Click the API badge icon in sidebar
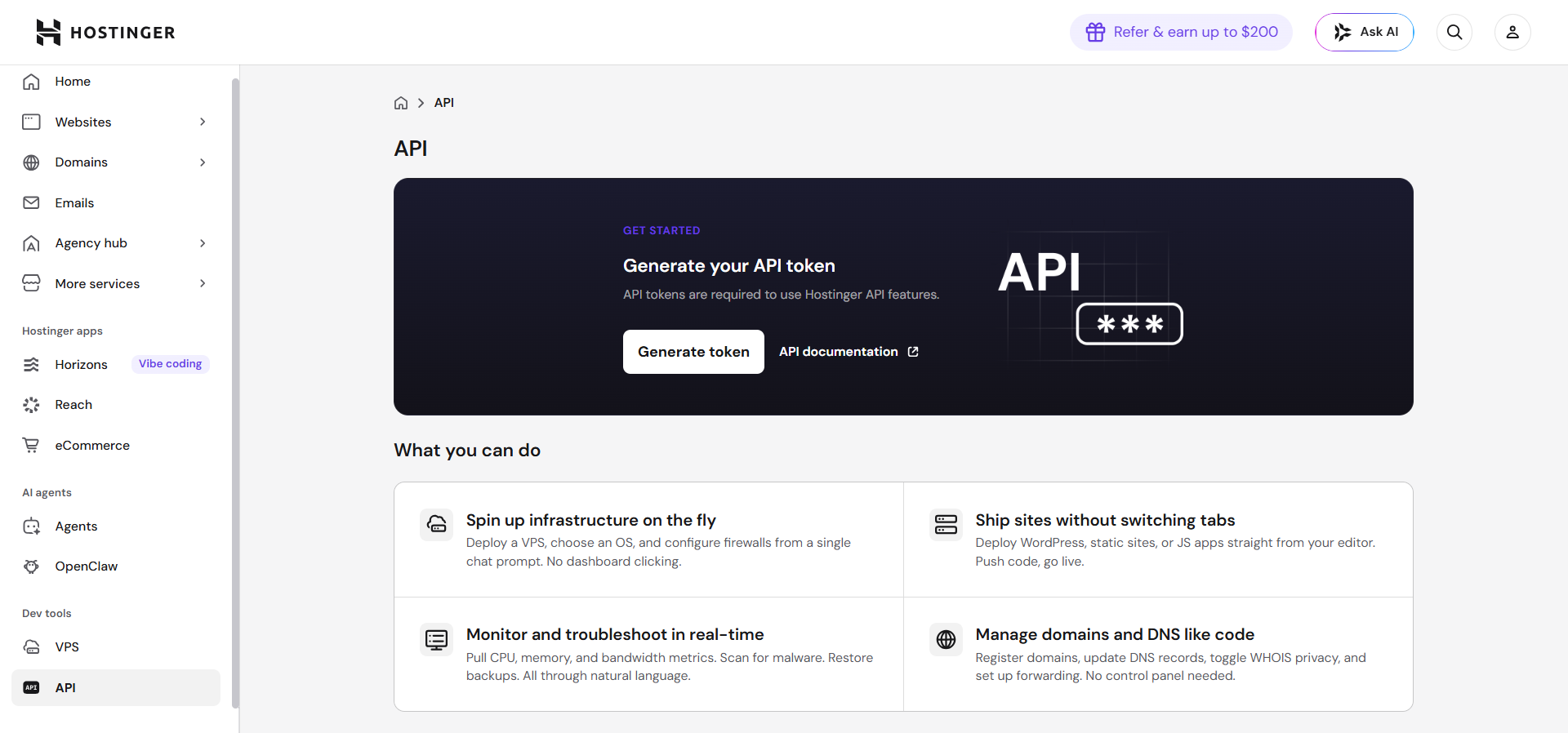The image size is (1568, 733). click(x=31, y=687)
